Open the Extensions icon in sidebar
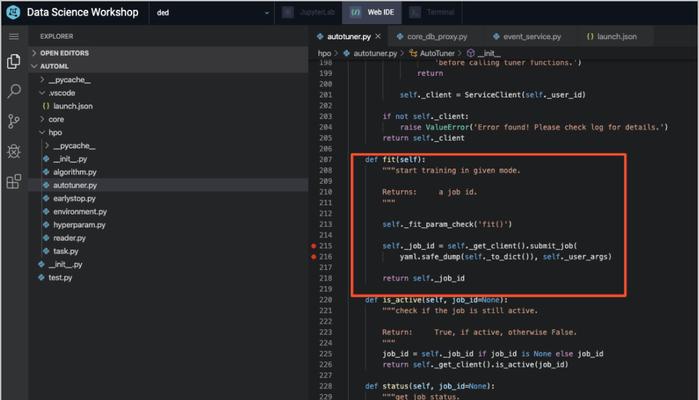Screen dimensions: 699x400 [x=14, y=181]
